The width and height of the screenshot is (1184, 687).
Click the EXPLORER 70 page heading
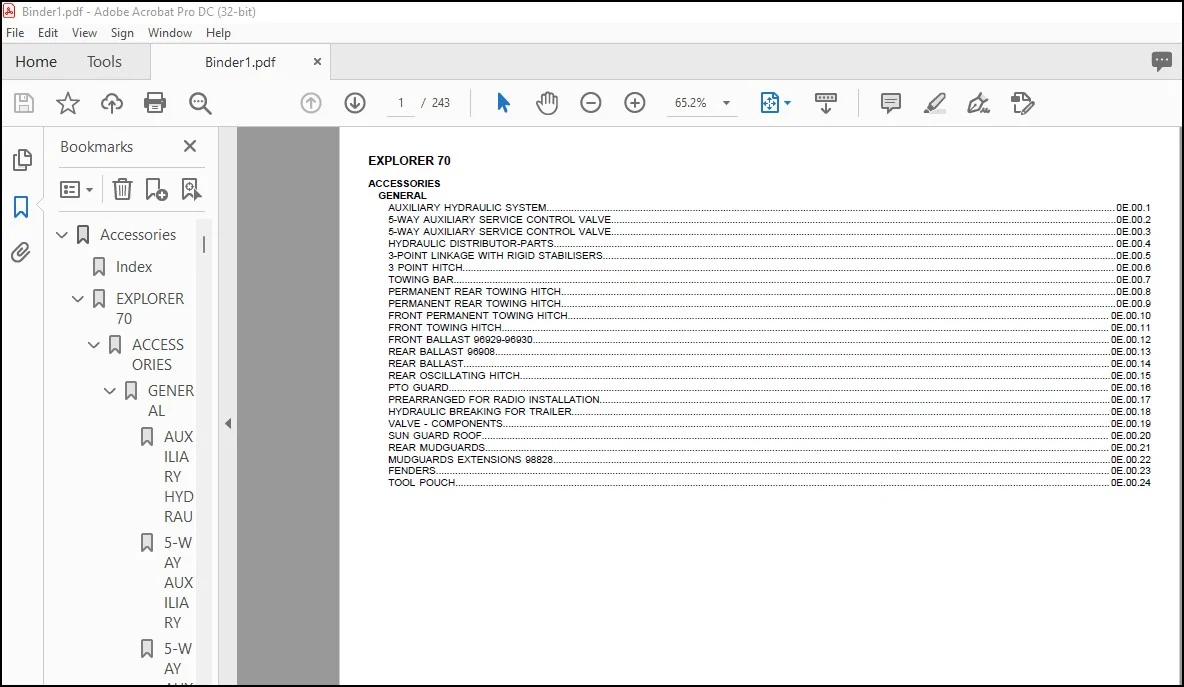coord(409,160)
